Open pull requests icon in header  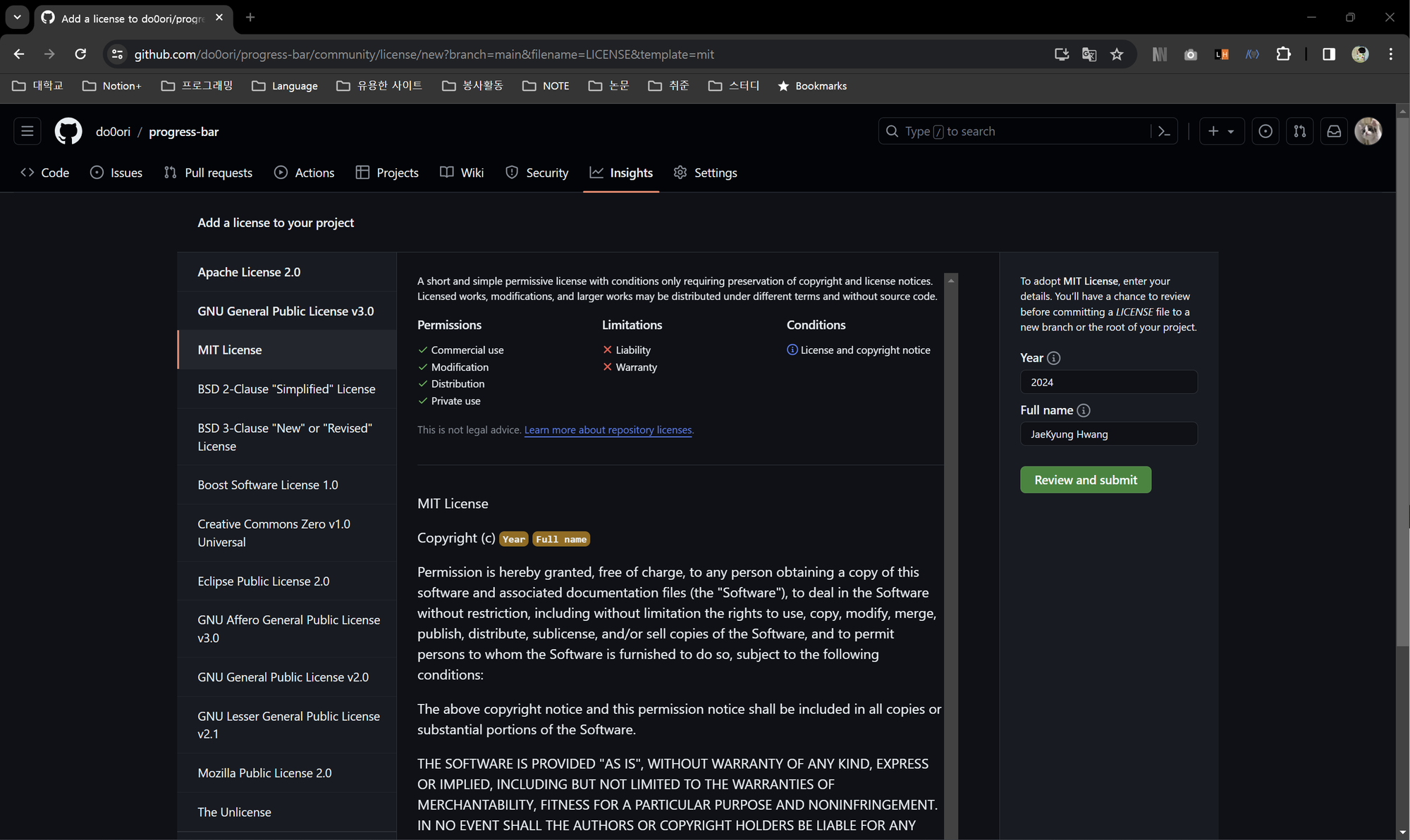coord(1300,131)
